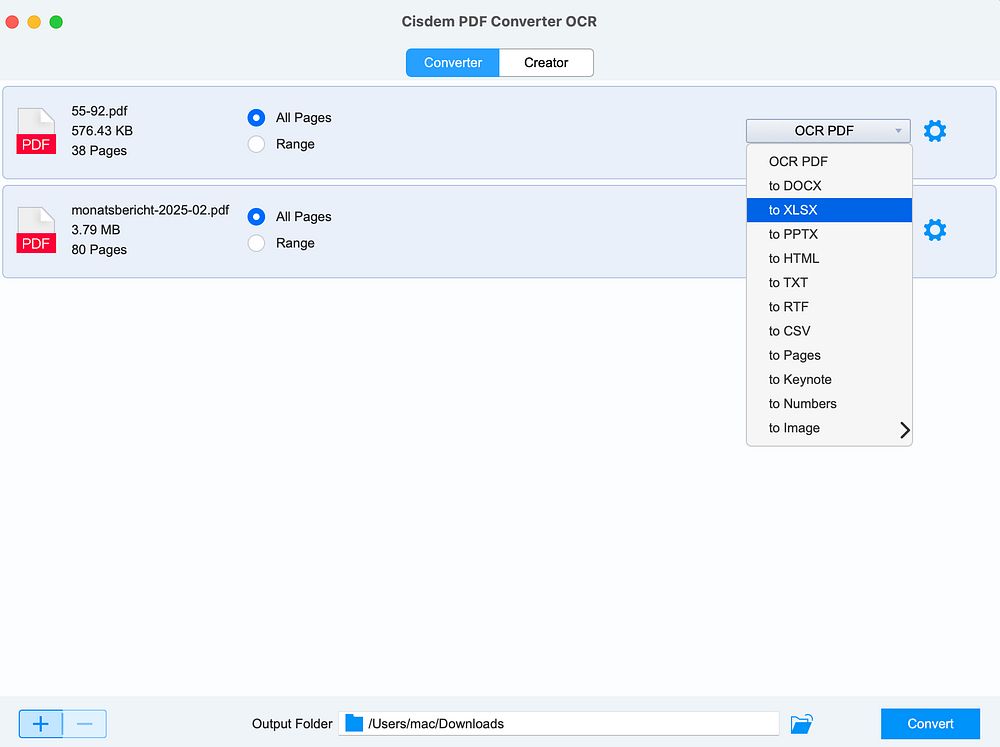Screen dimensions: 1000x747
Task: Expand the to Image submenu arrow
Action: [904, 430]
